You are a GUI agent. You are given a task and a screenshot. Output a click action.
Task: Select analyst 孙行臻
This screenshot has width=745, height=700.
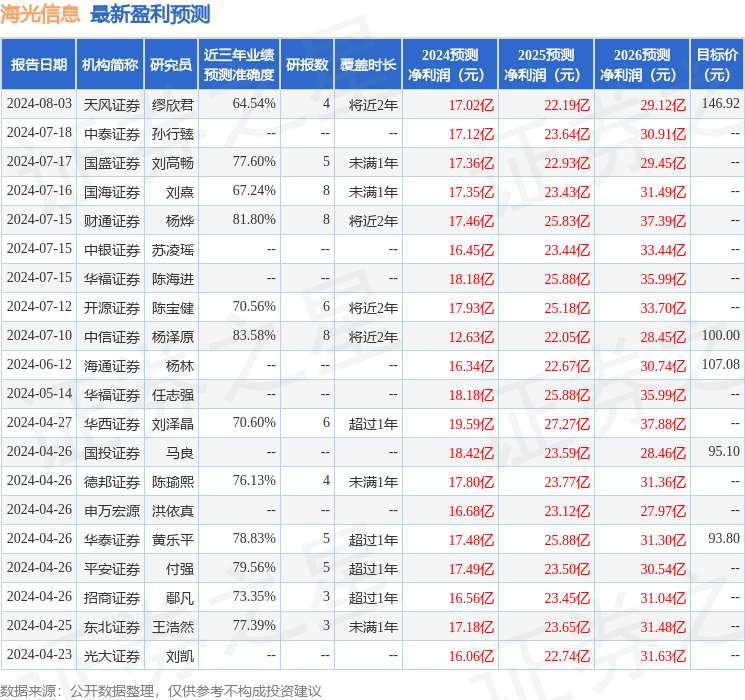(172, 134)
